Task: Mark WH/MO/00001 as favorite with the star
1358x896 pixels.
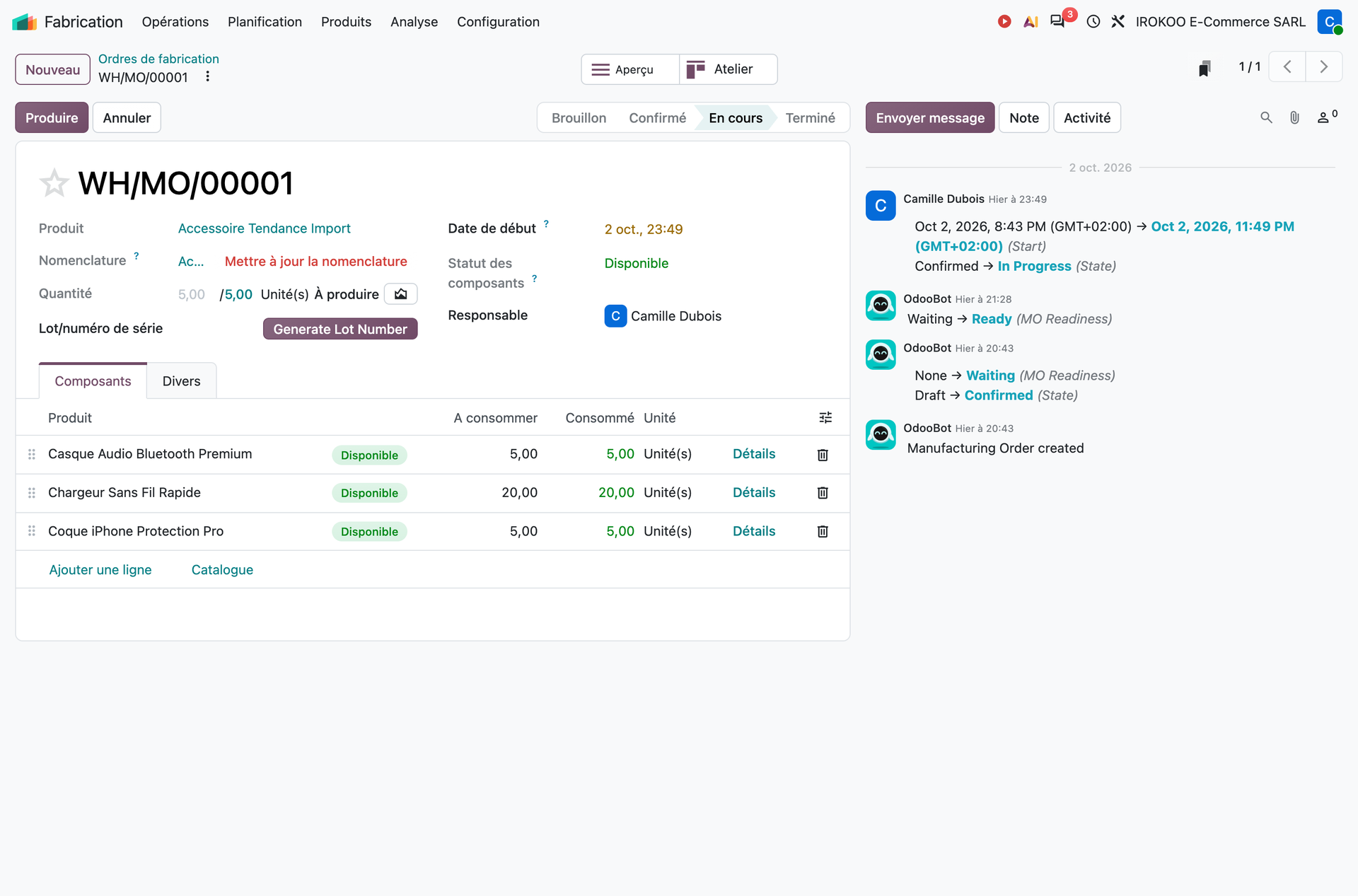Action: click(54, 183)
